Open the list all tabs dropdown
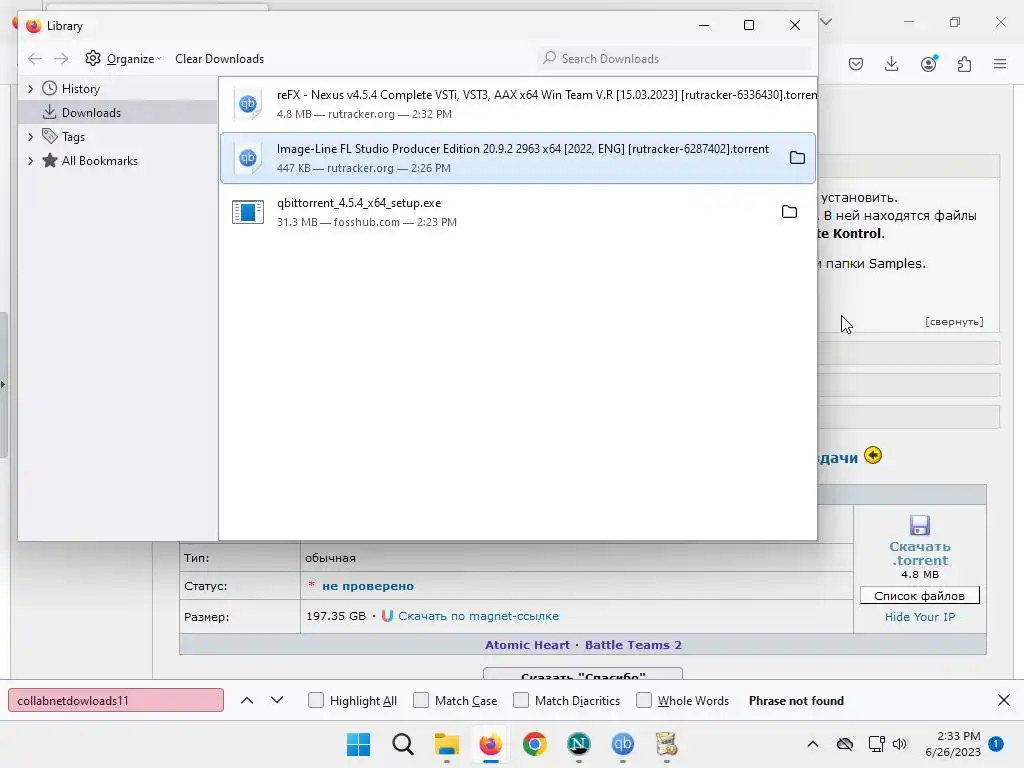 point(826,22)
